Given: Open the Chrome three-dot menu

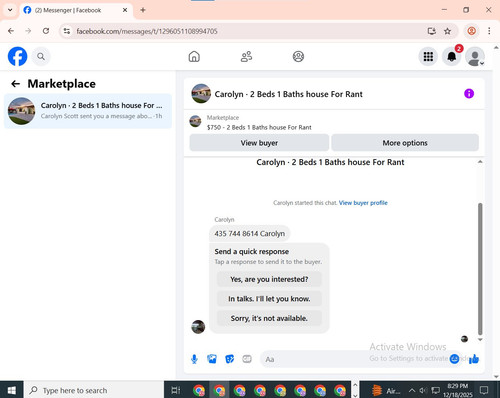Looking at the screenshot, I should point(489,31).
